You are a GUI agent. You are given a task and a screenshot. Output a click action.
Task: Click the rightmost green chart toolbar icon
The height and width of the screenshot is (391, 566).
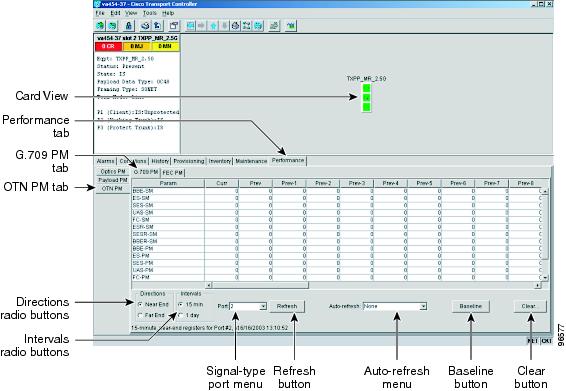click(x=291, y=26)
